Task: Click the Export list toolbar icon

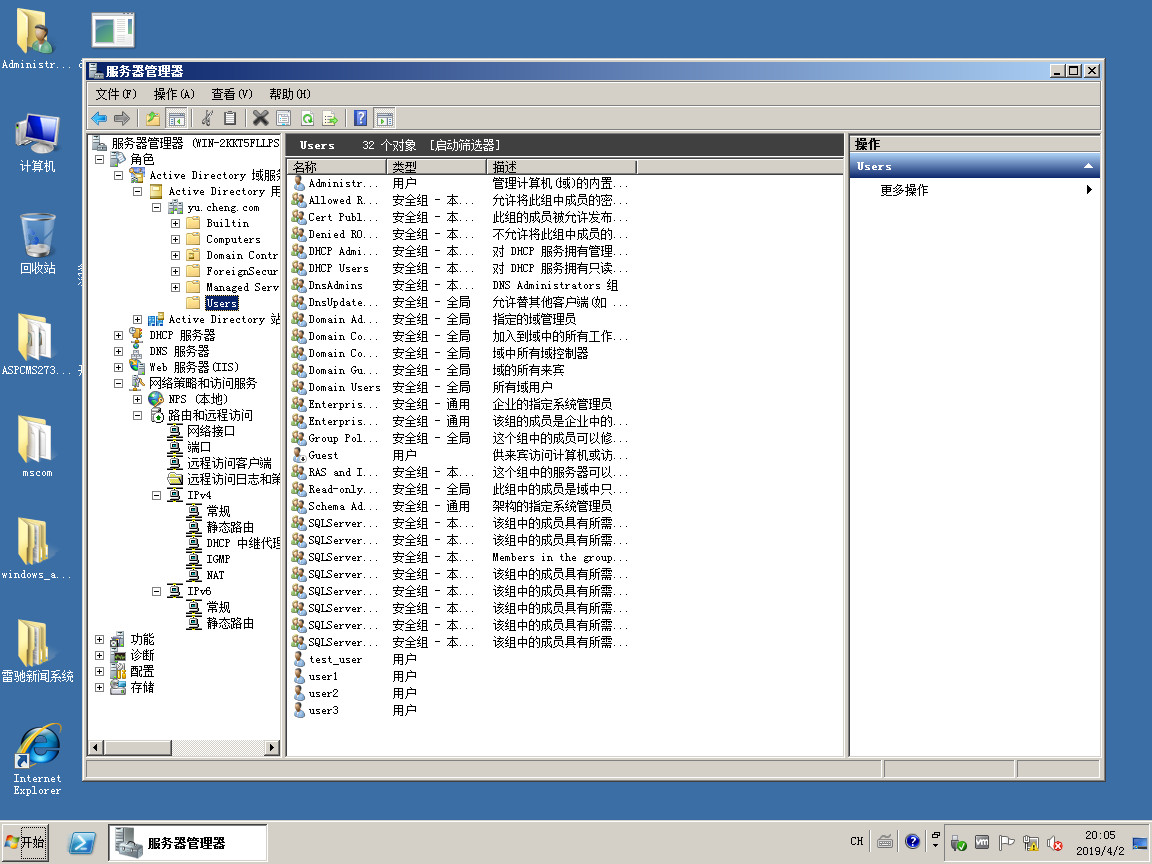Action: coord(330,118)
